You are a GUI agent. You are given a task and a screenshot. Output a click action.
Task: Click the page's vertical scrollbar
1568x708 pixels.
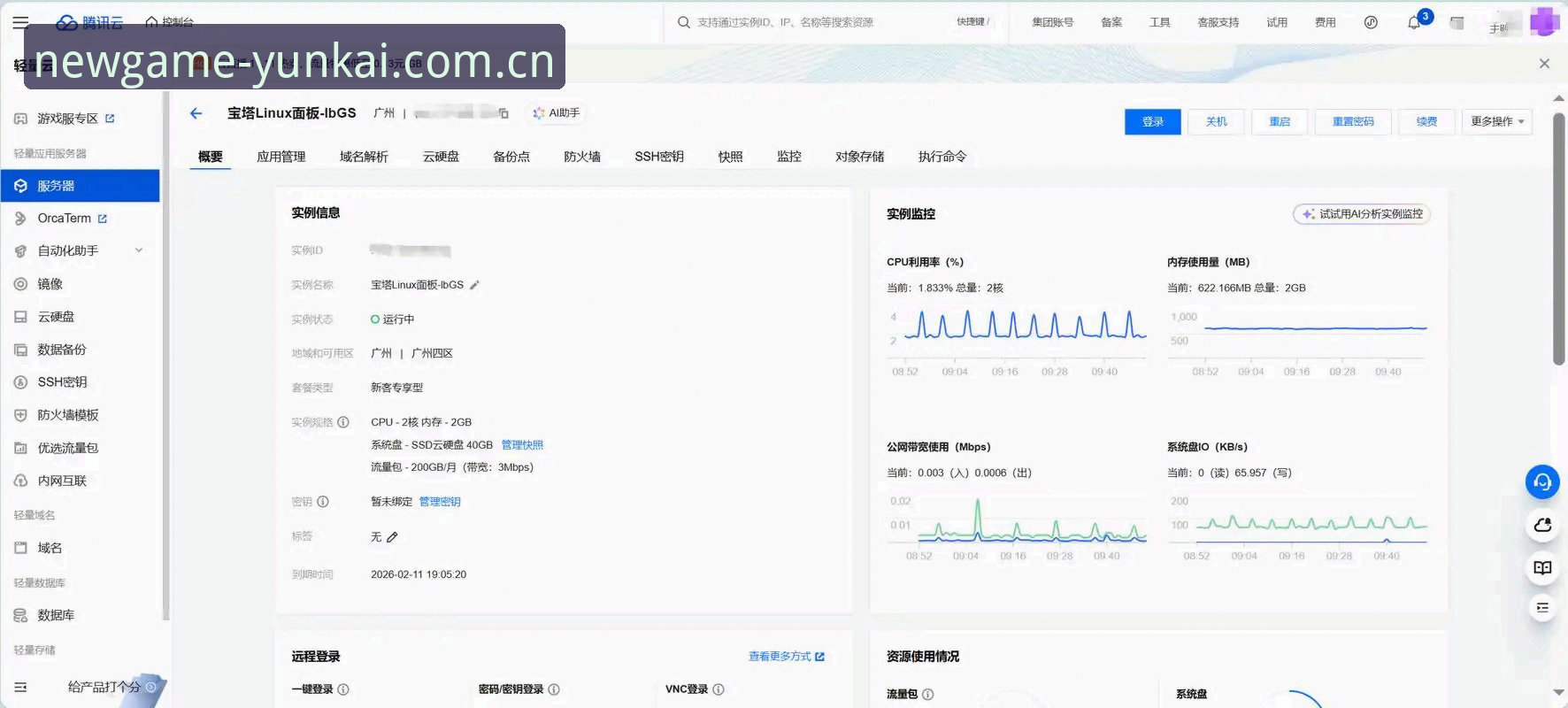pyautogui.click(x=1559, y=239)
